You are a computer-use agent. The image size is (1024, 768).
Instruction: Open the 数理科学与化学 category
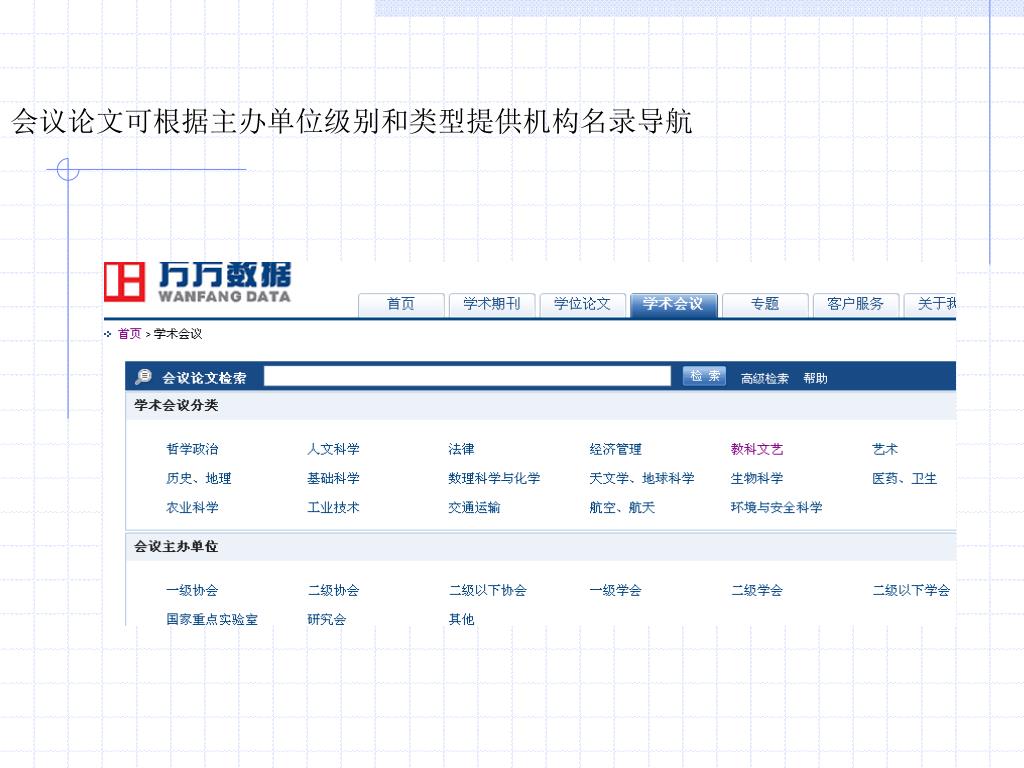click(x=494, y=479)
